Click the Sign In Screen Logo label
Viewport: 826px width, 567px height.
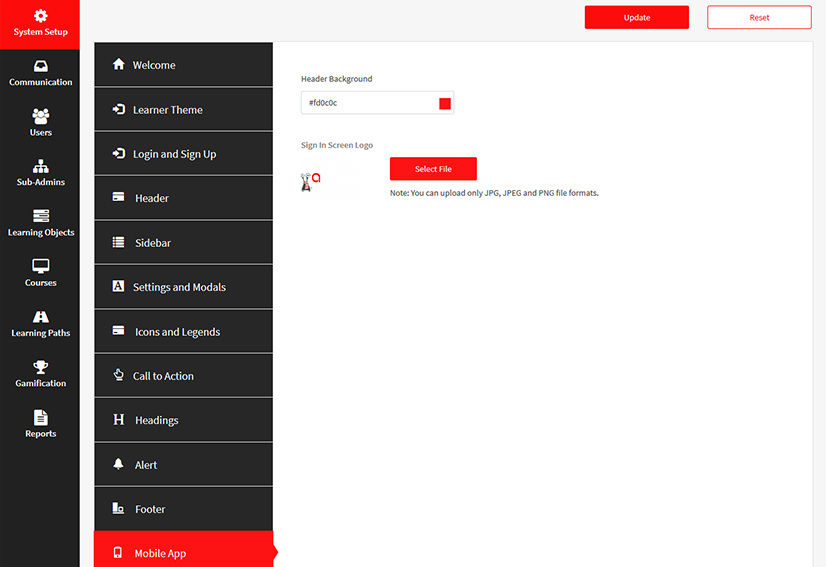click(x=337, y=145)
